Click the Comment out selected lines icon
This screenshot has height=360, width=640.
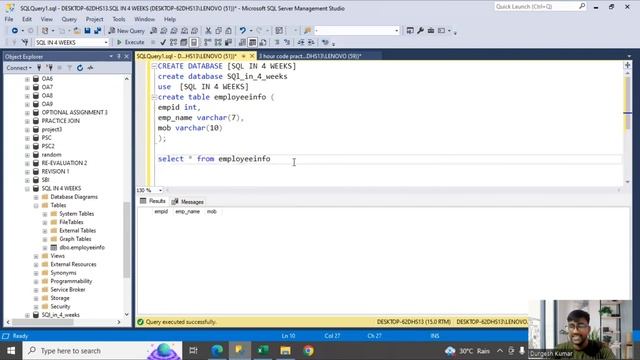point(277,42)
